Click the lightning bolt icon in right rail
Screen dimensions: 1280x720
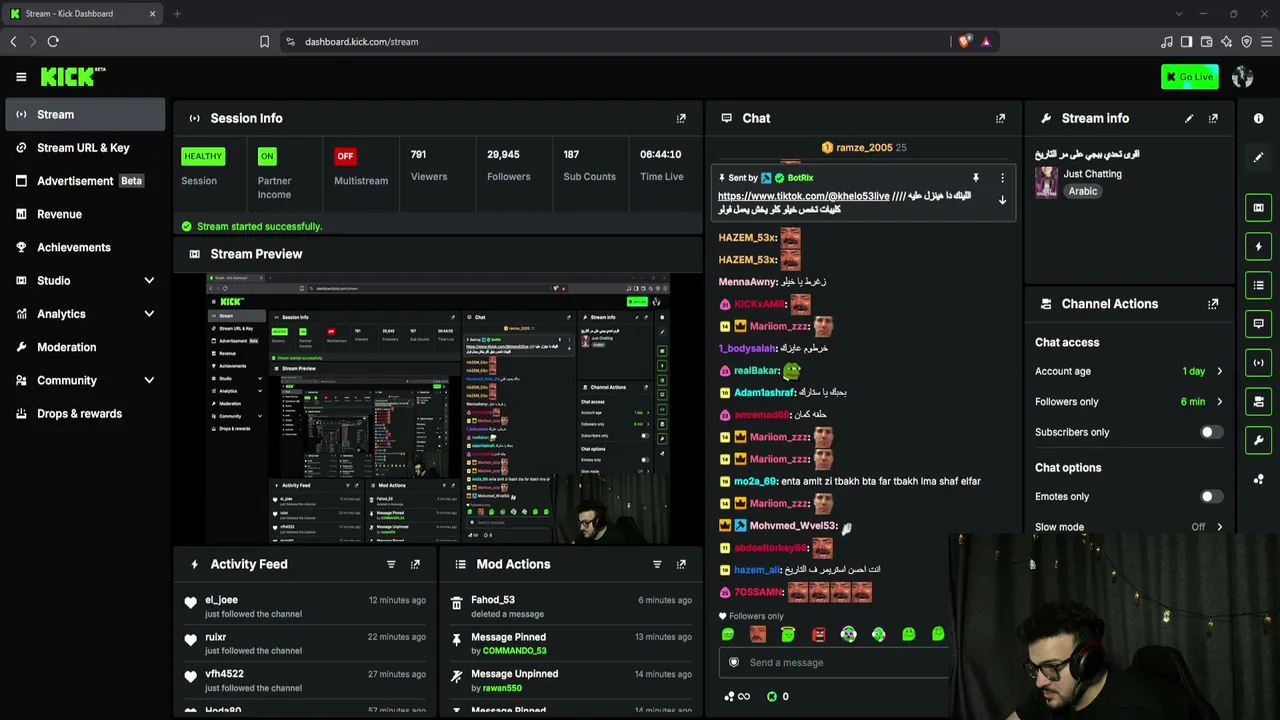(x=1259, y=247)
